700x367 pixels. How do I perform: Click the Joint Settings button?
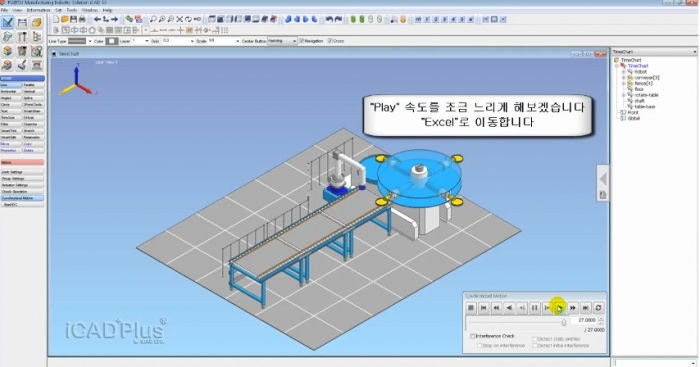tap(22, 172)
